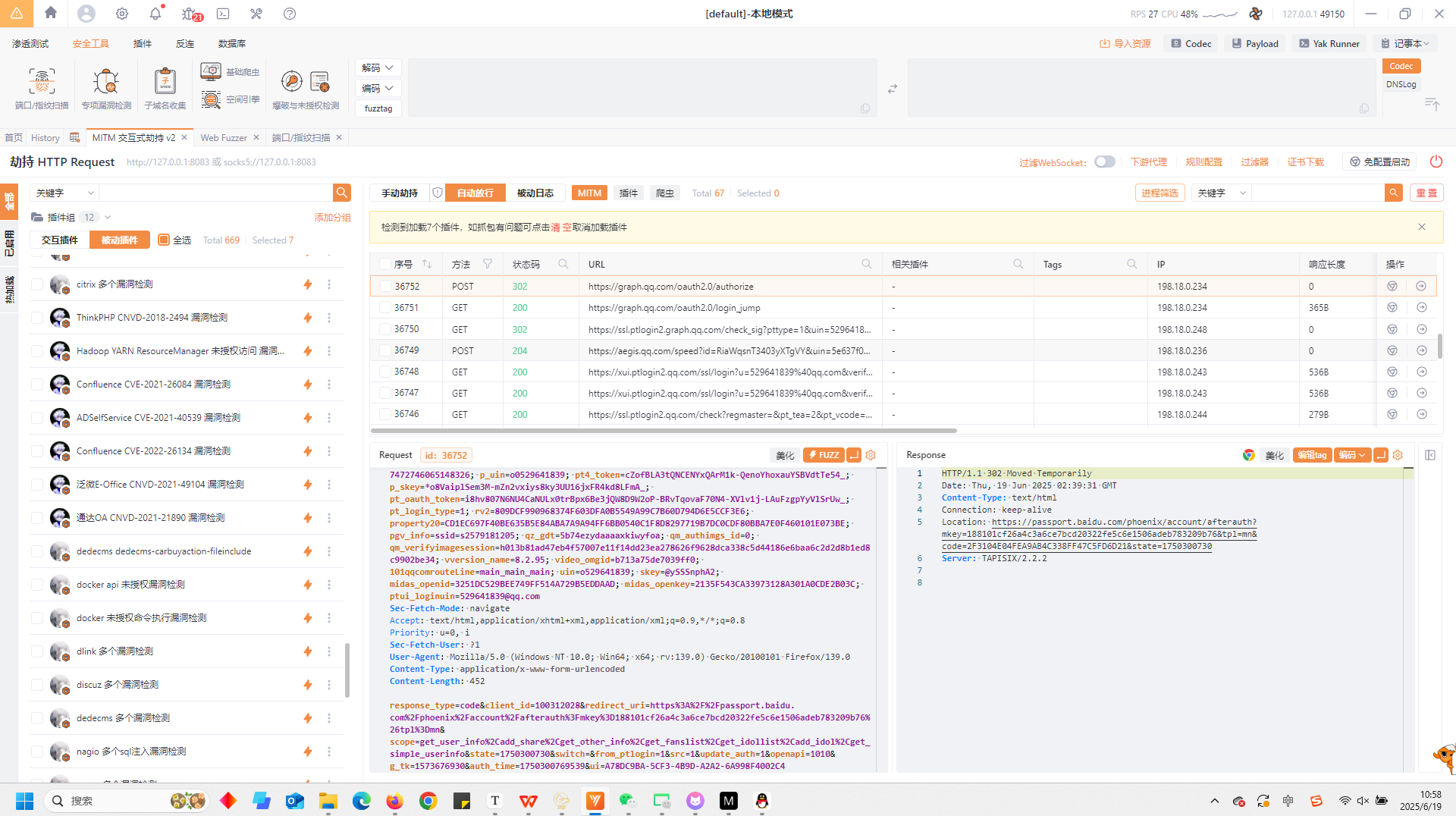
Task: Click the FUZZ button in Request panel
Action: click(x=824, y=455)
